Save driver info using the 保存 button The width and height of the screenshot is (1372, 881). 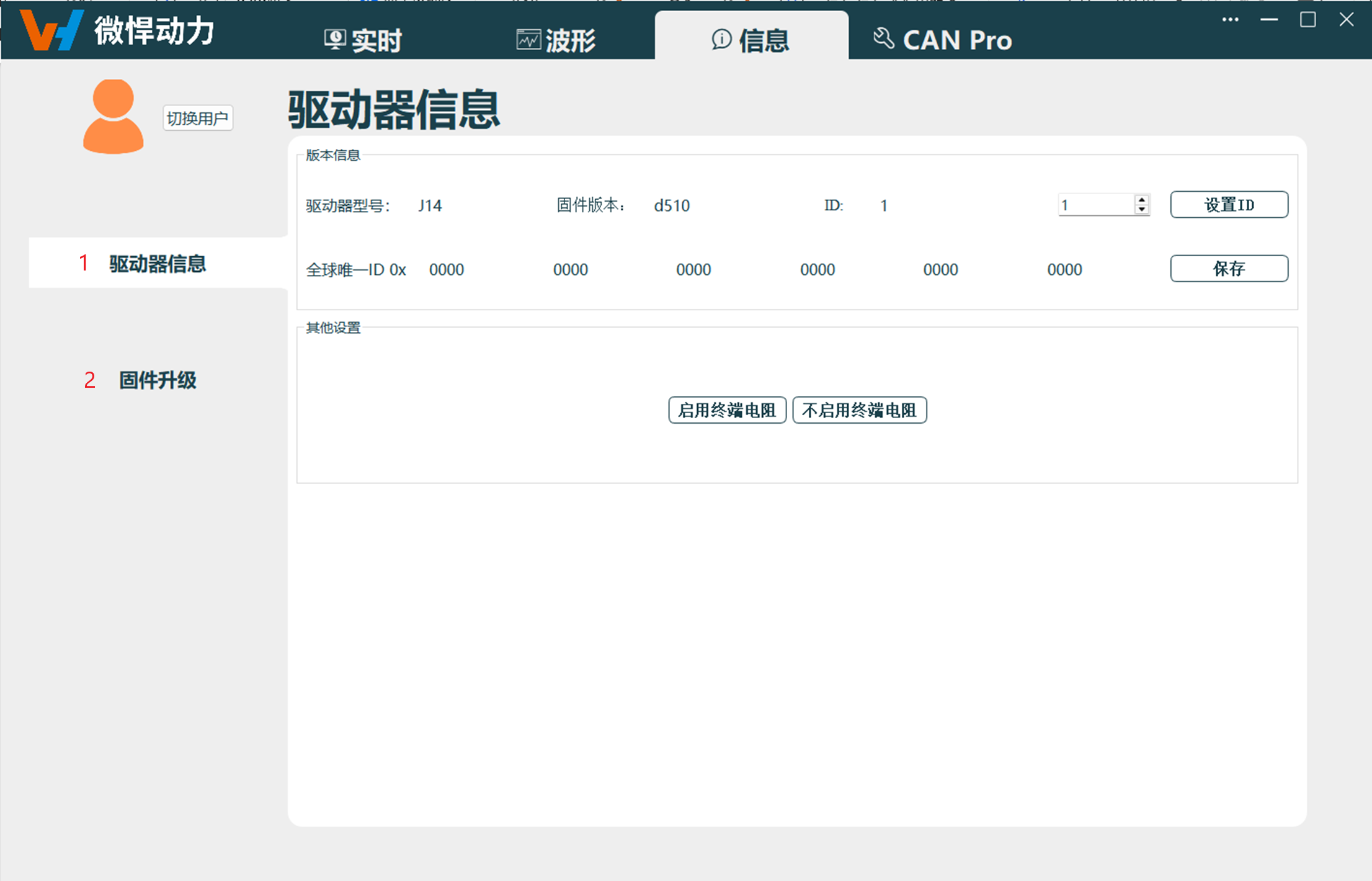click(1229, 268)
